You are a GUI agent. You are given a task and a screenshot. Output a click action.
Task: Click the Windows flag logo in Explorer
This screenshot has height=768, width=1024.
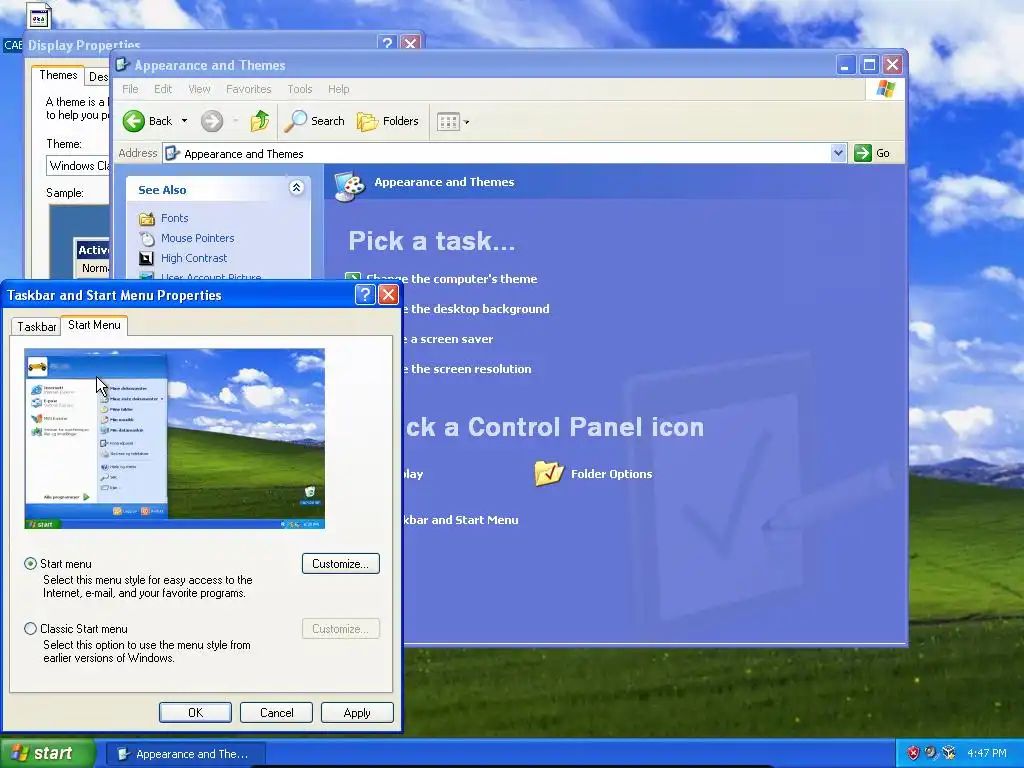tap(886, 89)
